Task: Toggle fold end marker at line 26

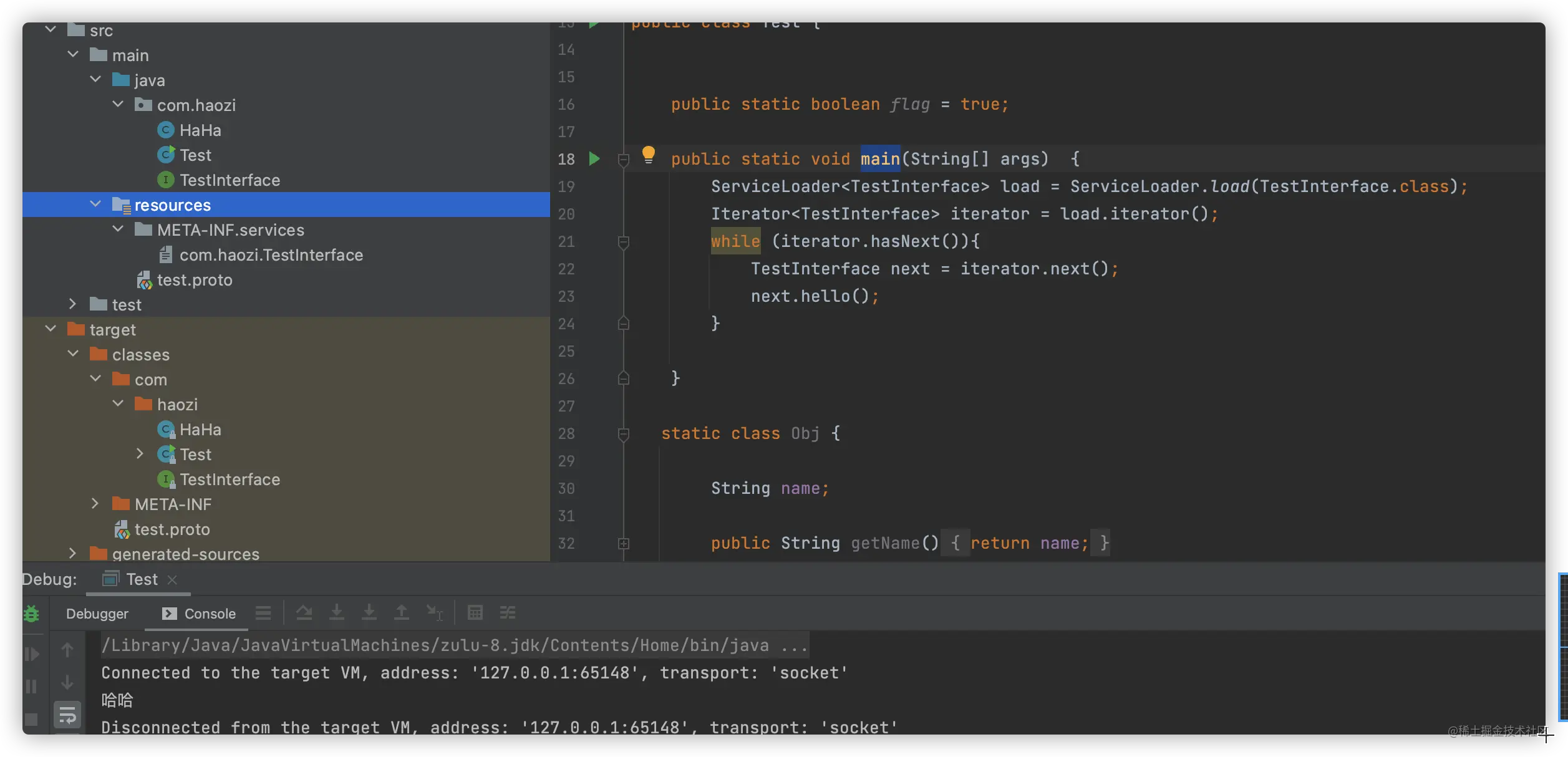Action: point(623,378)
